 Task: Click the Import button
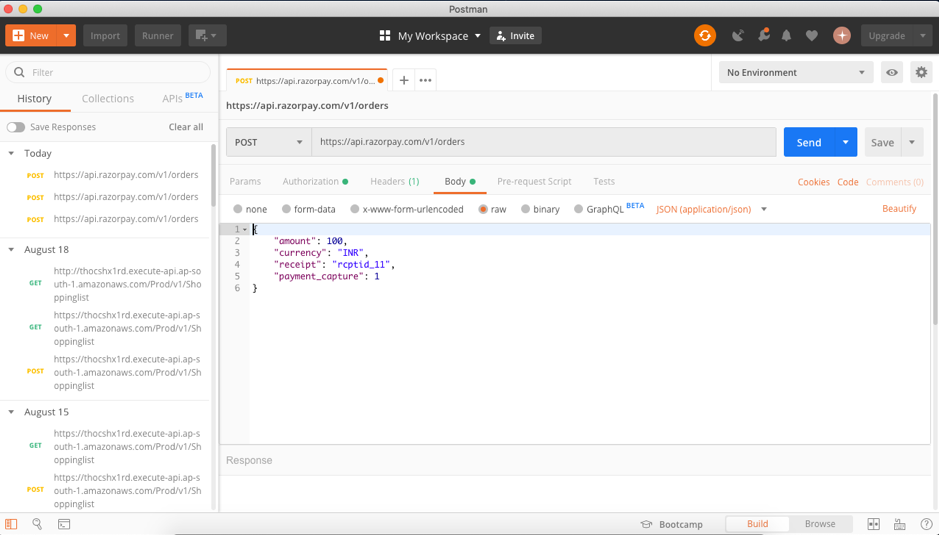pyautogui.click(x=105, y=35)
